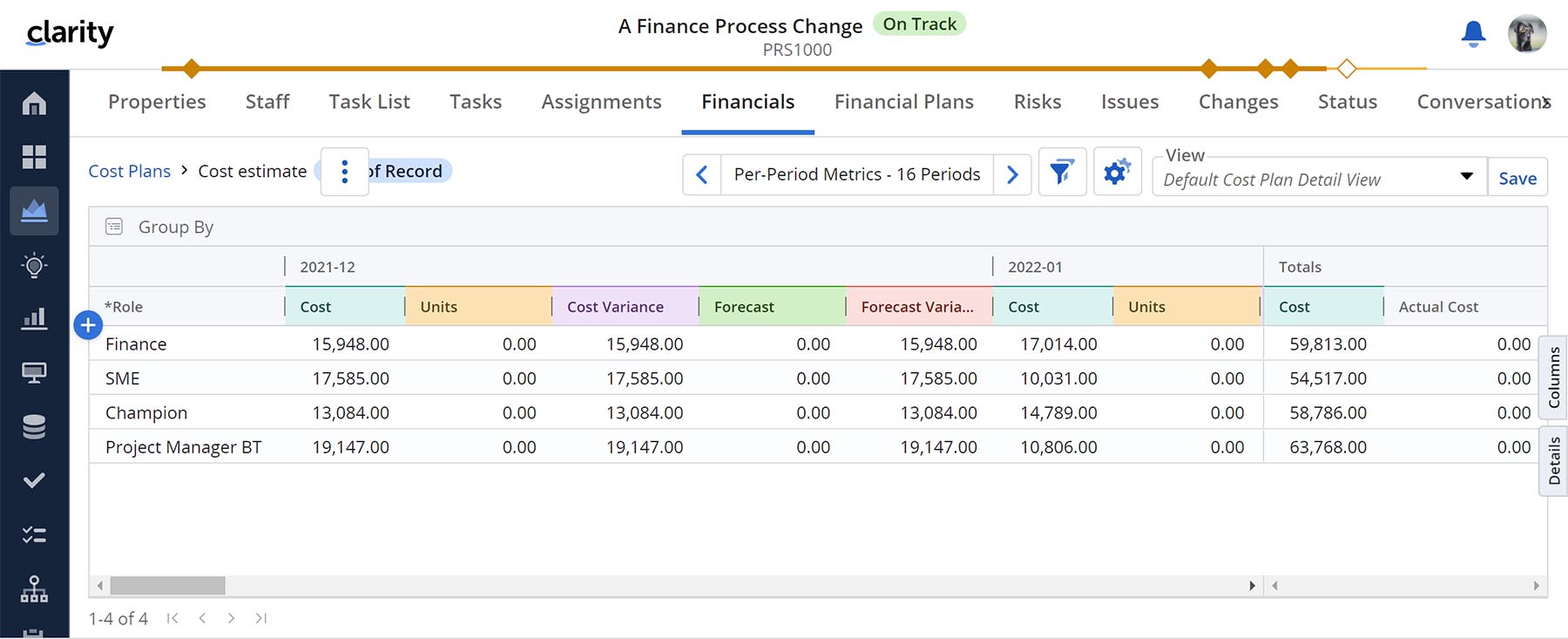The height and width of the screenshot is (639, 1568).
Task: Advance to next periods with right arrow
Action: [x=1012, y=174]
